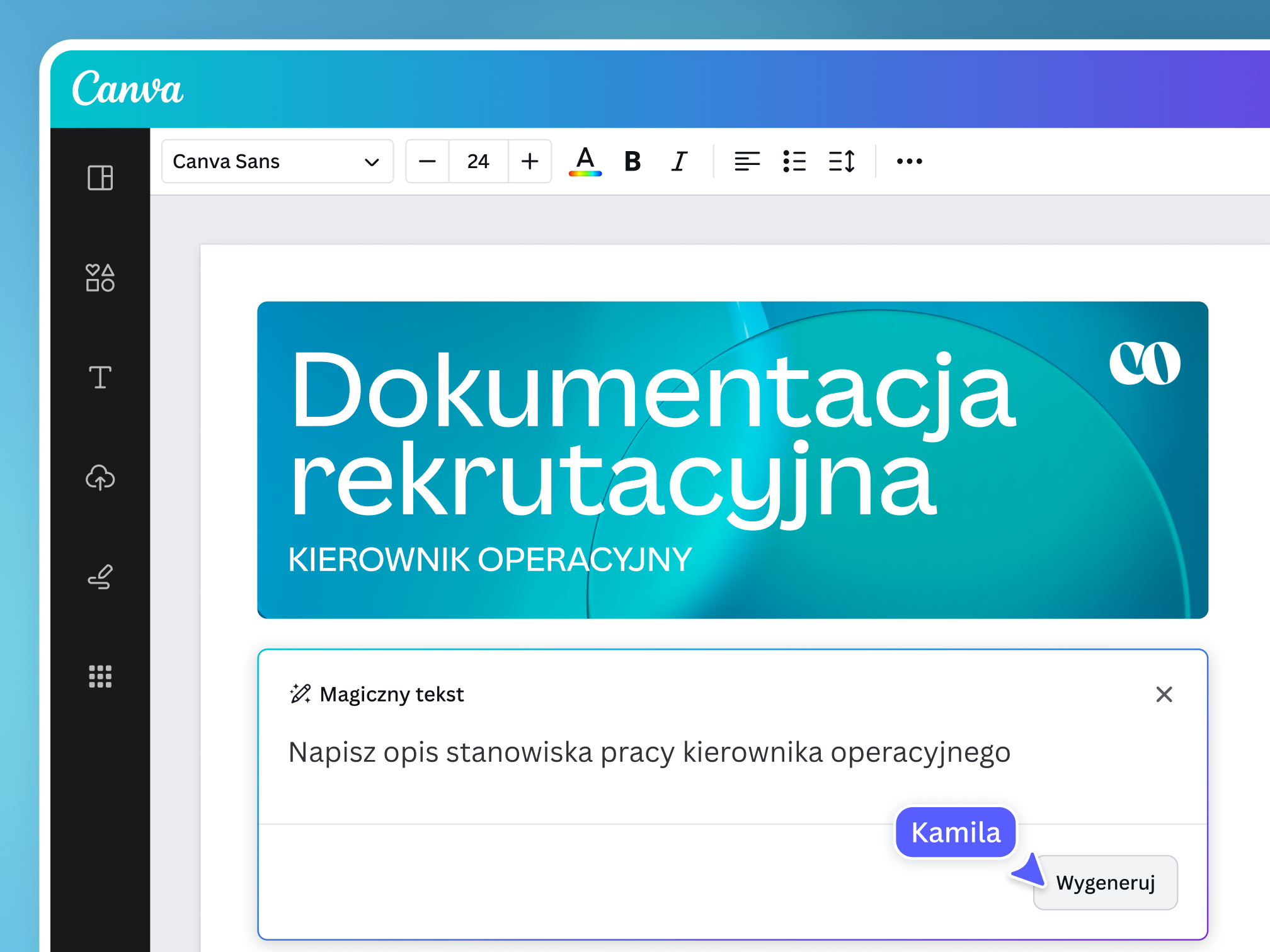Select the Draw tool

(x=100, y=577)
